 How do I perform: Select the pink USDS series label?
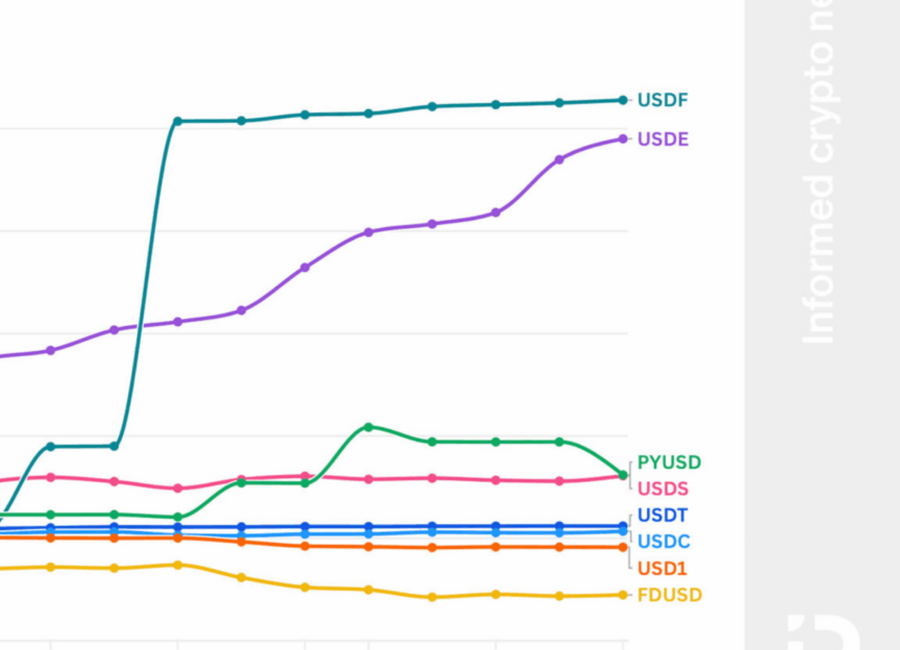pos(662,489)
